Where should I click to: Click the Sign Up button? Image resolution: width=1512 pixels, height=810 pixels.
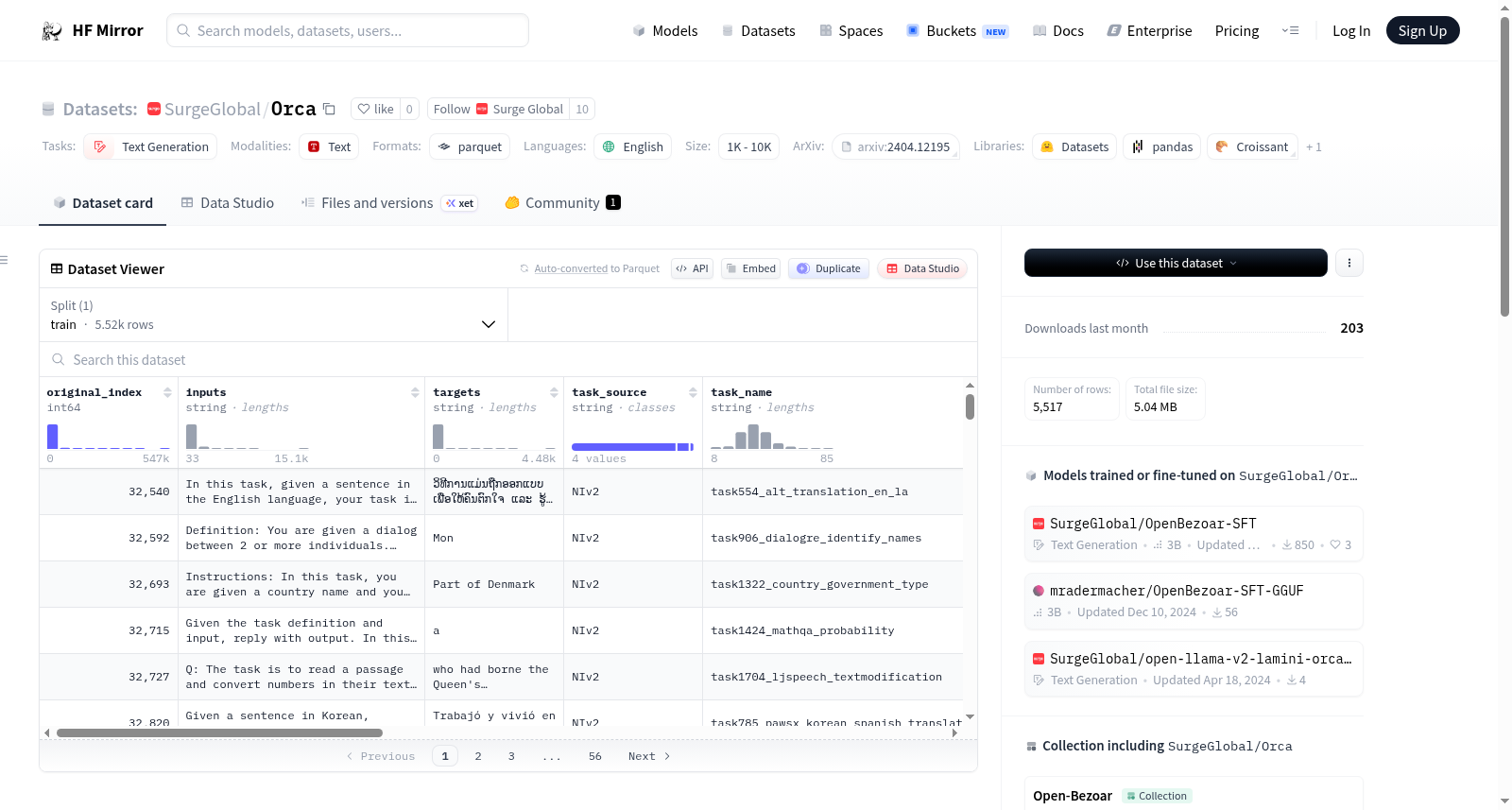[1422, 30]
